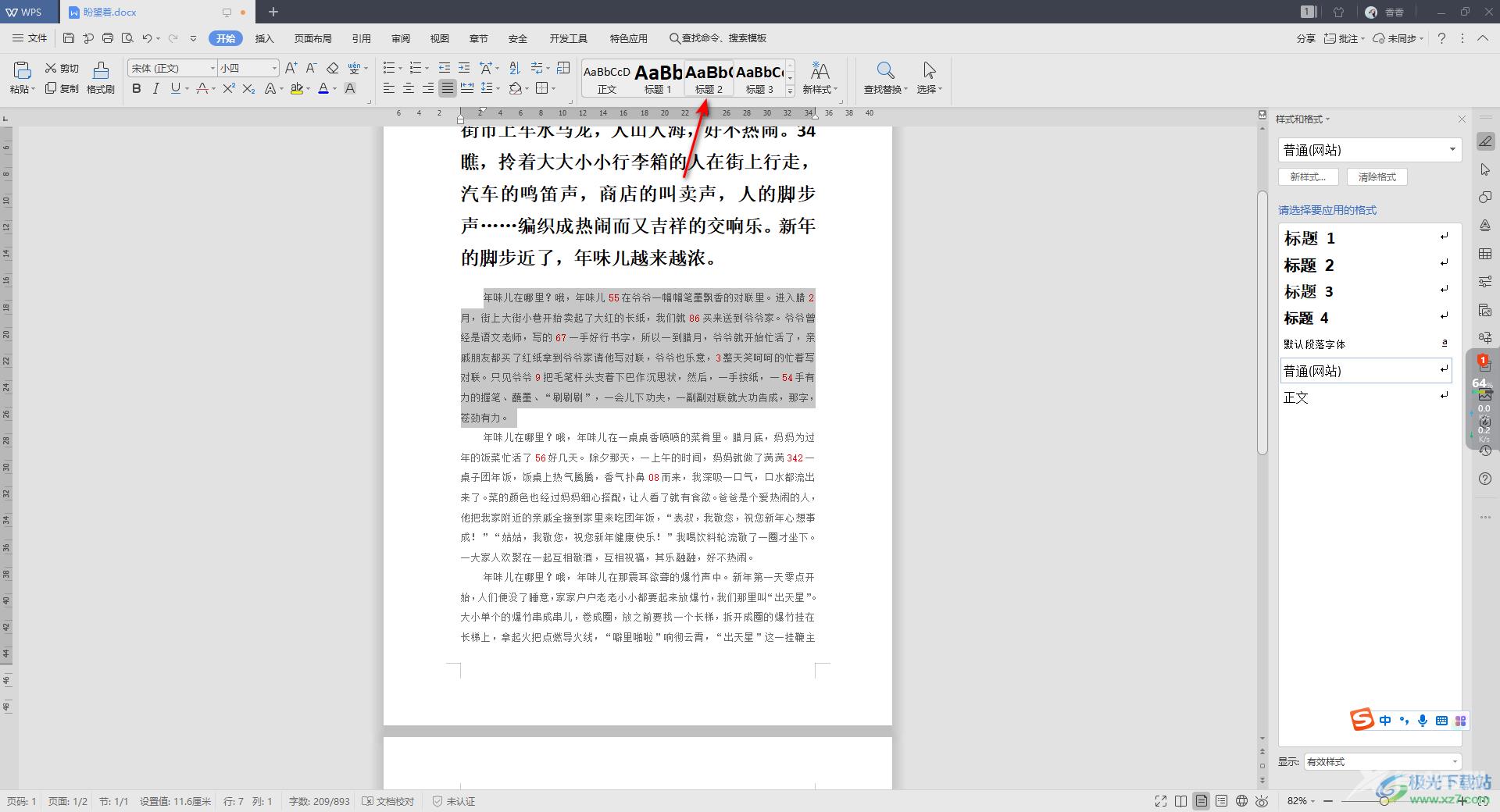Click 分享 to share document
The width and height of the screenshot is (1500, 812).
1305,38
